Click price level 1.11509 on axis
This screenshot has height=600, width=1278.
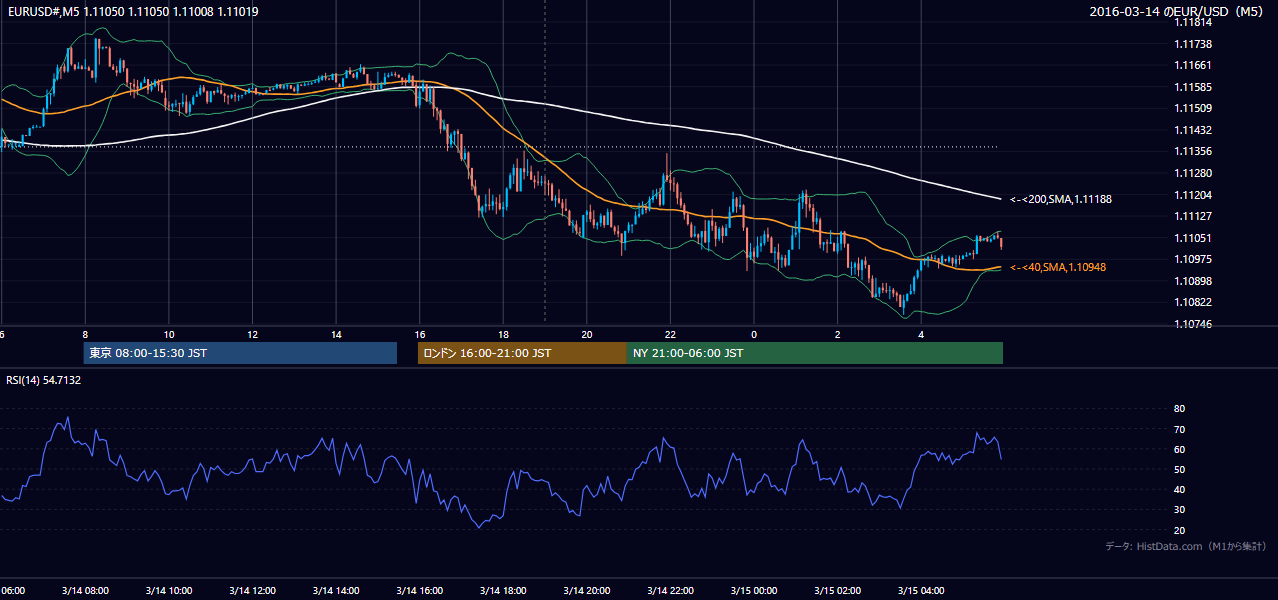(1194, 108)
